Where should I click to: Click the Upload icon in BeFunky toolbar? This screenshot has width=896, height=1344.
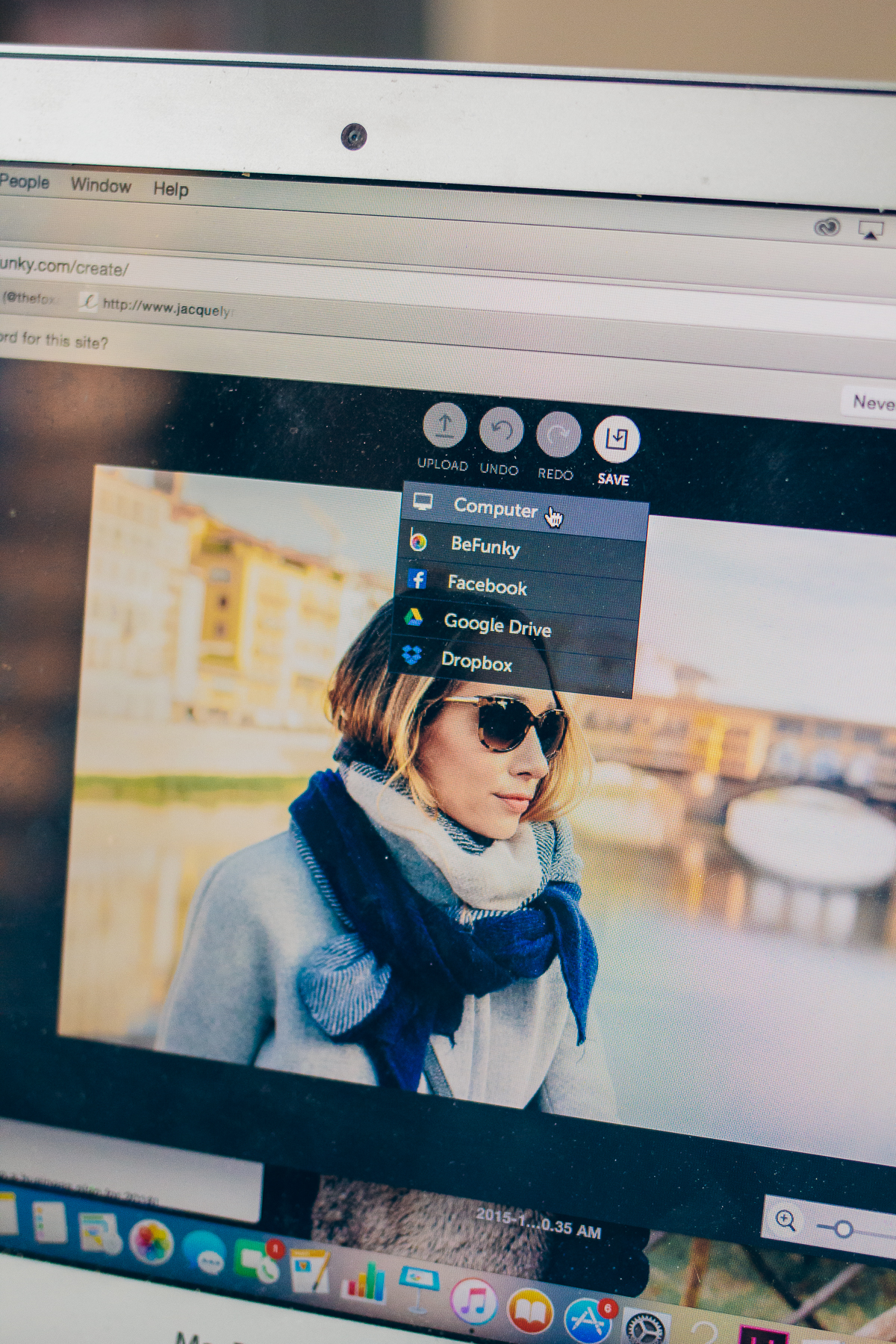[444, 426]
